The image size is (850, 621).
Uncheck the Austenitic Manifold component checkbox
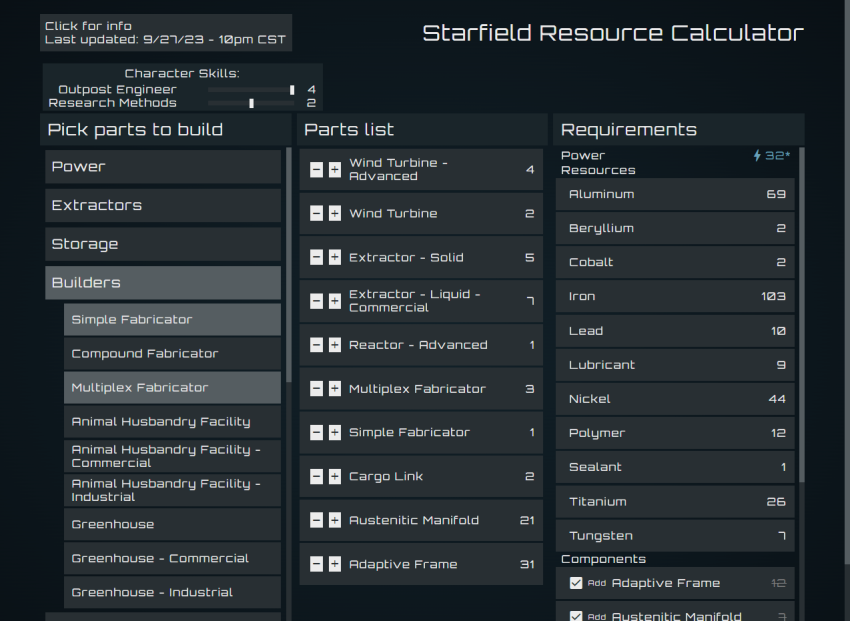[575, 615]
